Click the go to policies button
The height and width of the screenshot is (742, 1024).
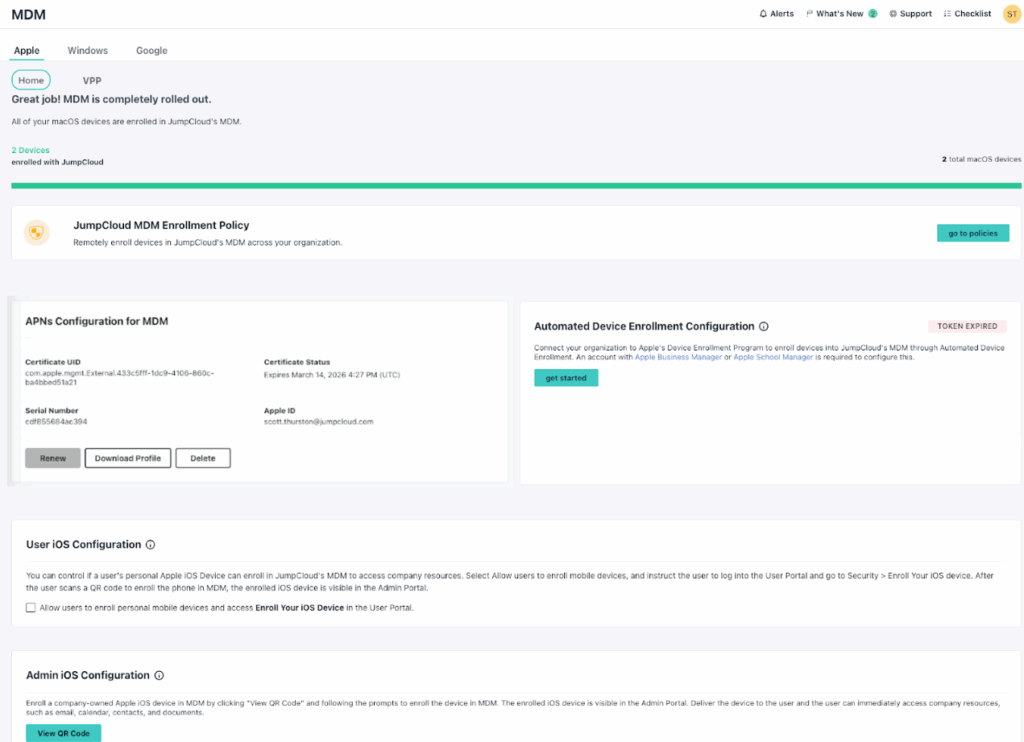tap(972, 233)
